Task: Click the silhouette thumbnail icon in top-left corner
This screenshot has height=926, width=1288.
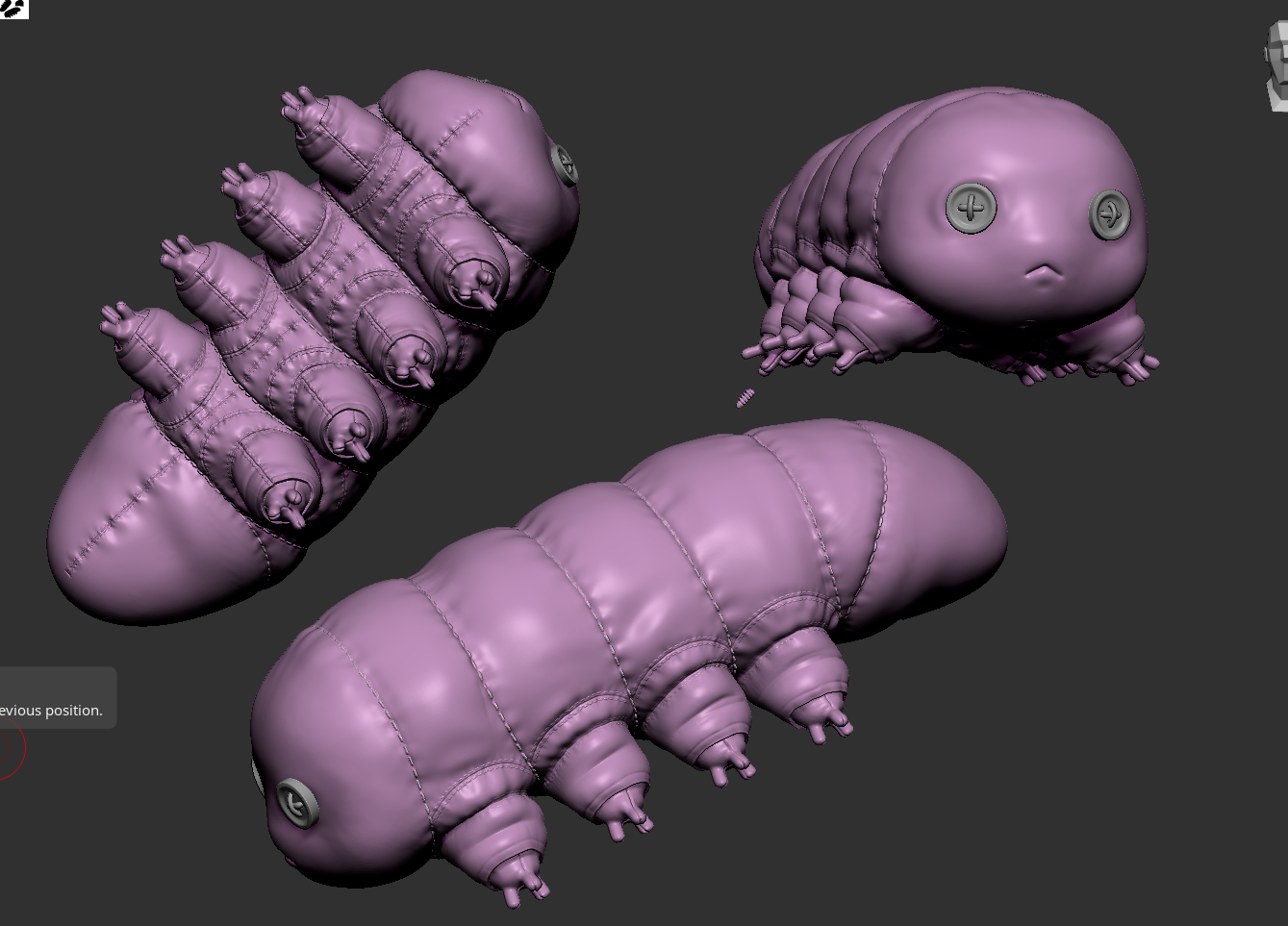Action: 13,9
